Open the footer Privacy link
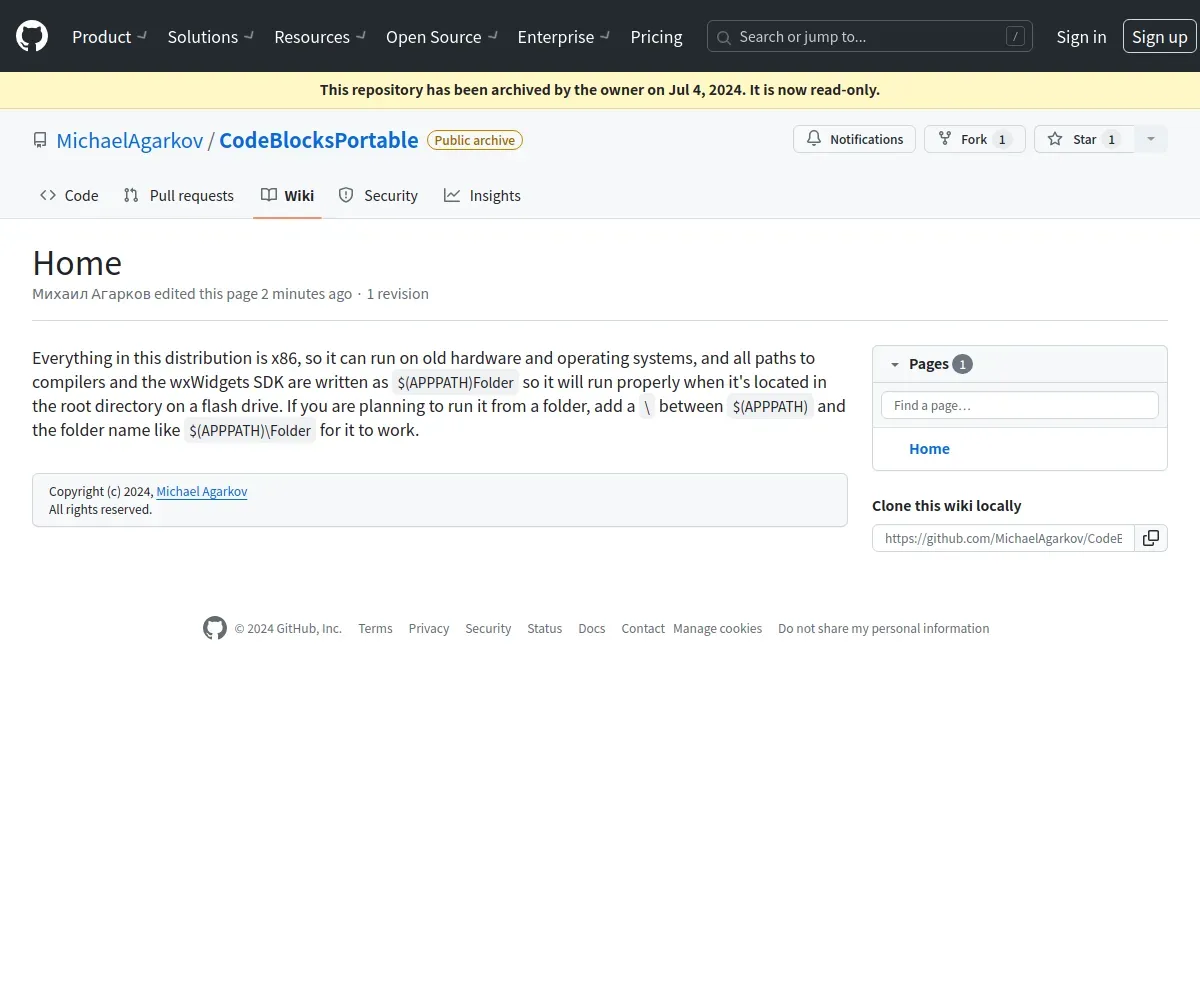Screen dimensions: 1200x1000 (429, 629)
